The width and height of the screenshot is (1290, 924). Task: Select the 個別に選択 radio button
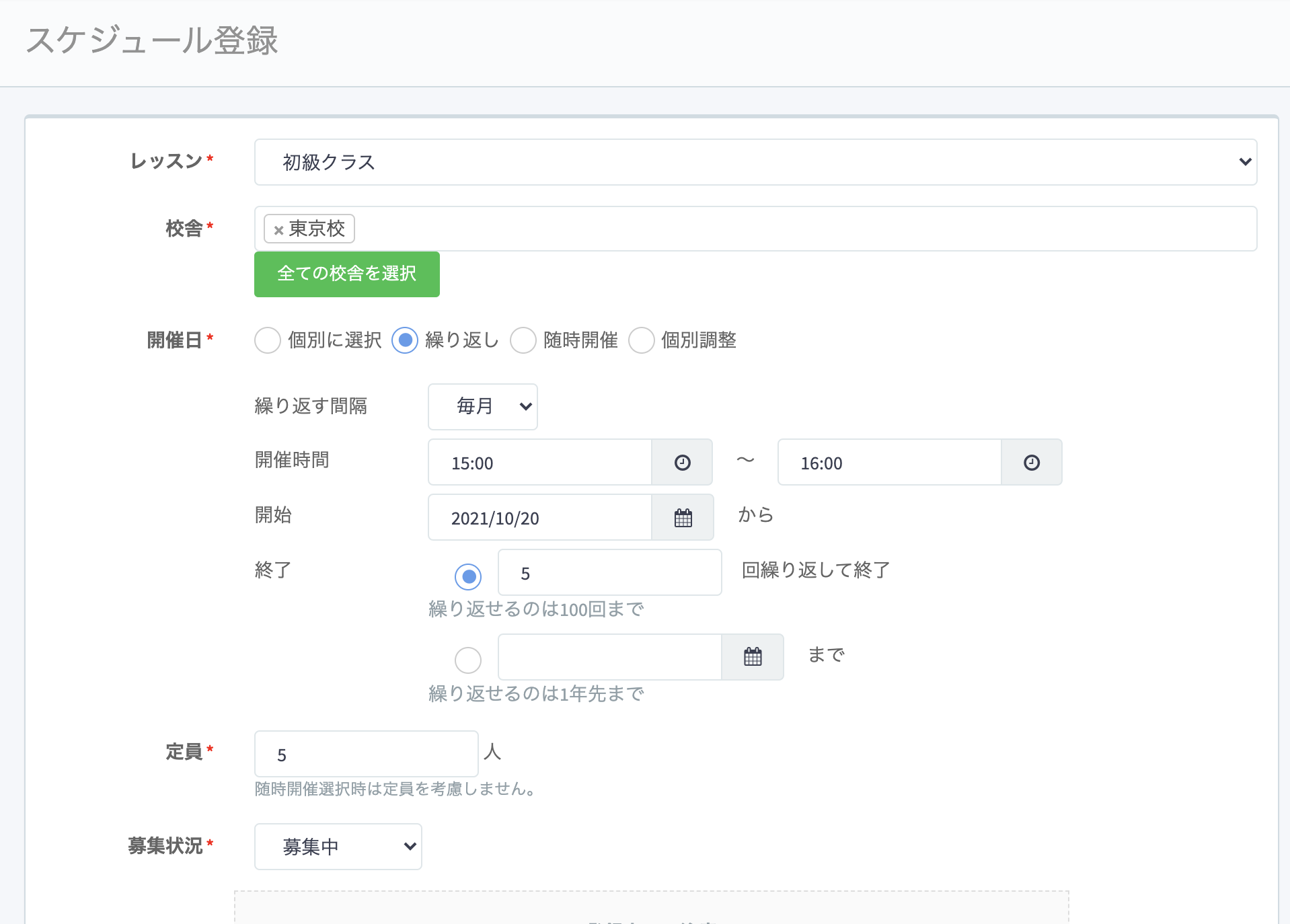coord(268,340)
